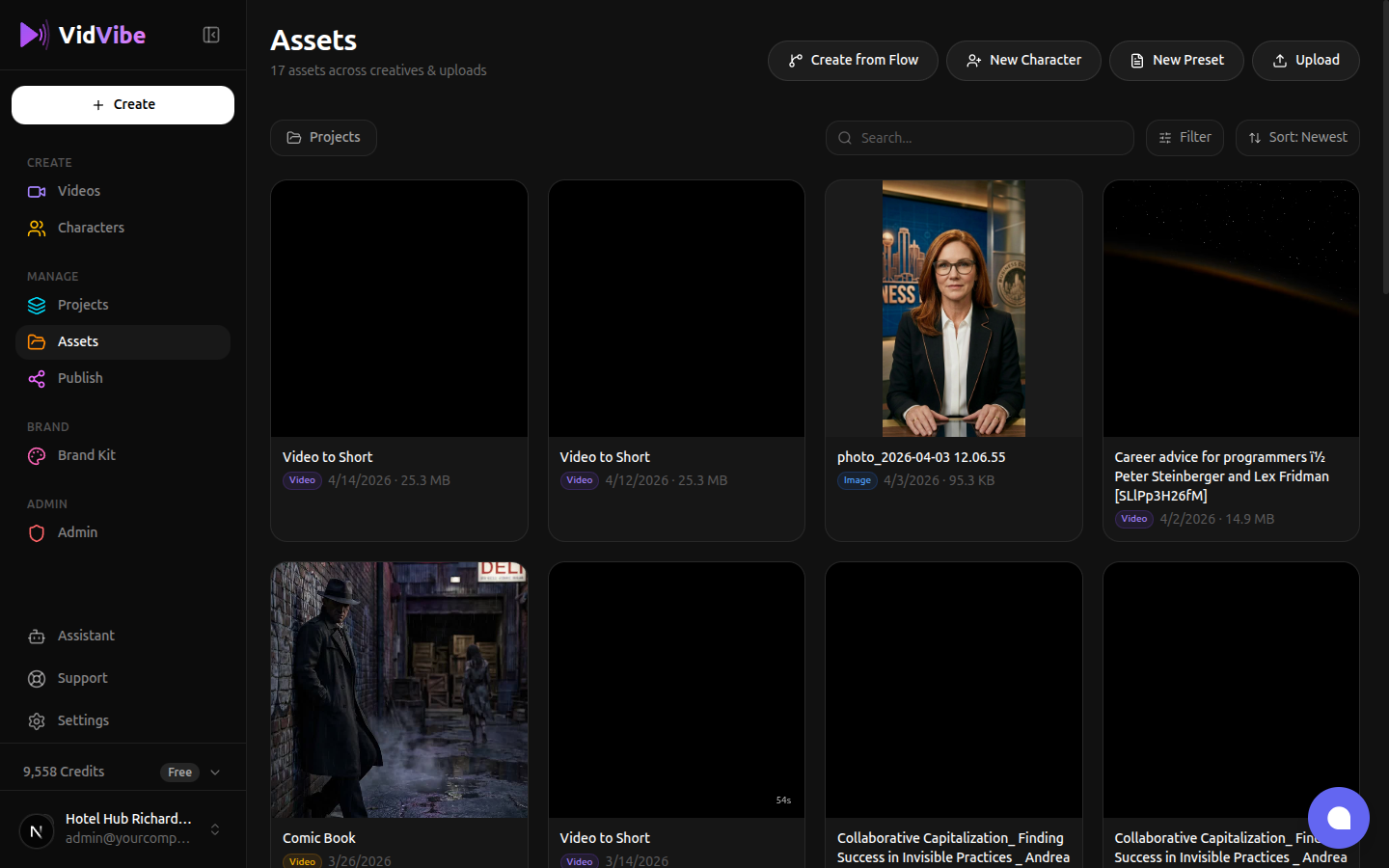Open Support from the sidebar
This screenshot has height=868, width=1389.
coord(123,679)
